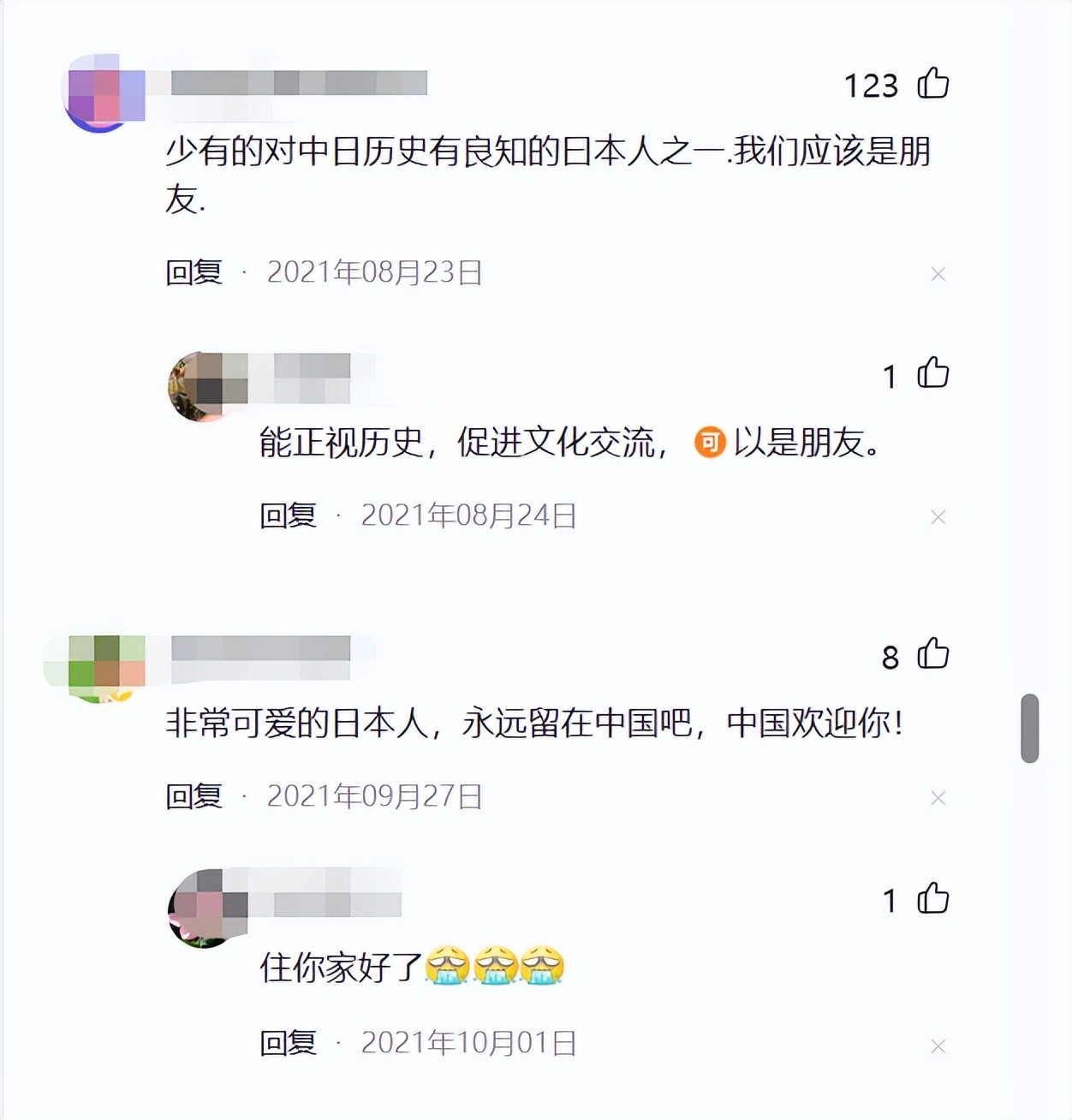Dismiss the comment dated 2021年08月23日
This screenshot has width=1072, height=1120.
click(x=938, y=274)
